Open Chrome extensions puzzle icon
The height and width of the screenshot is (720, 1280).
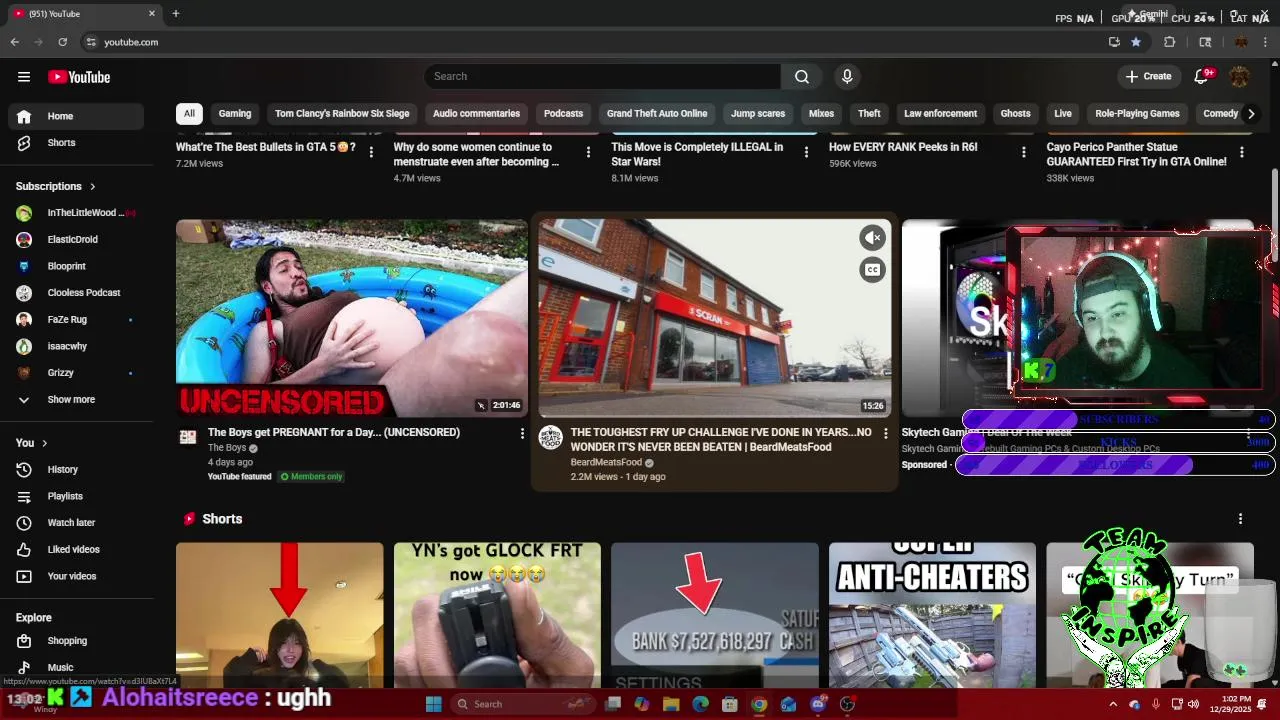[x=1169, y=42]
